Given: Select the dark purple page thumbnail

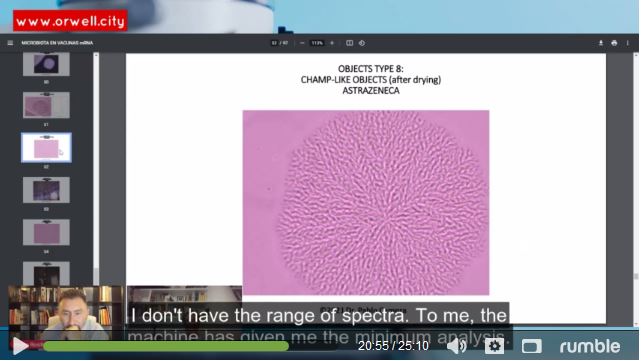Looking at the screenshot, I should click(x=46, y=190).
